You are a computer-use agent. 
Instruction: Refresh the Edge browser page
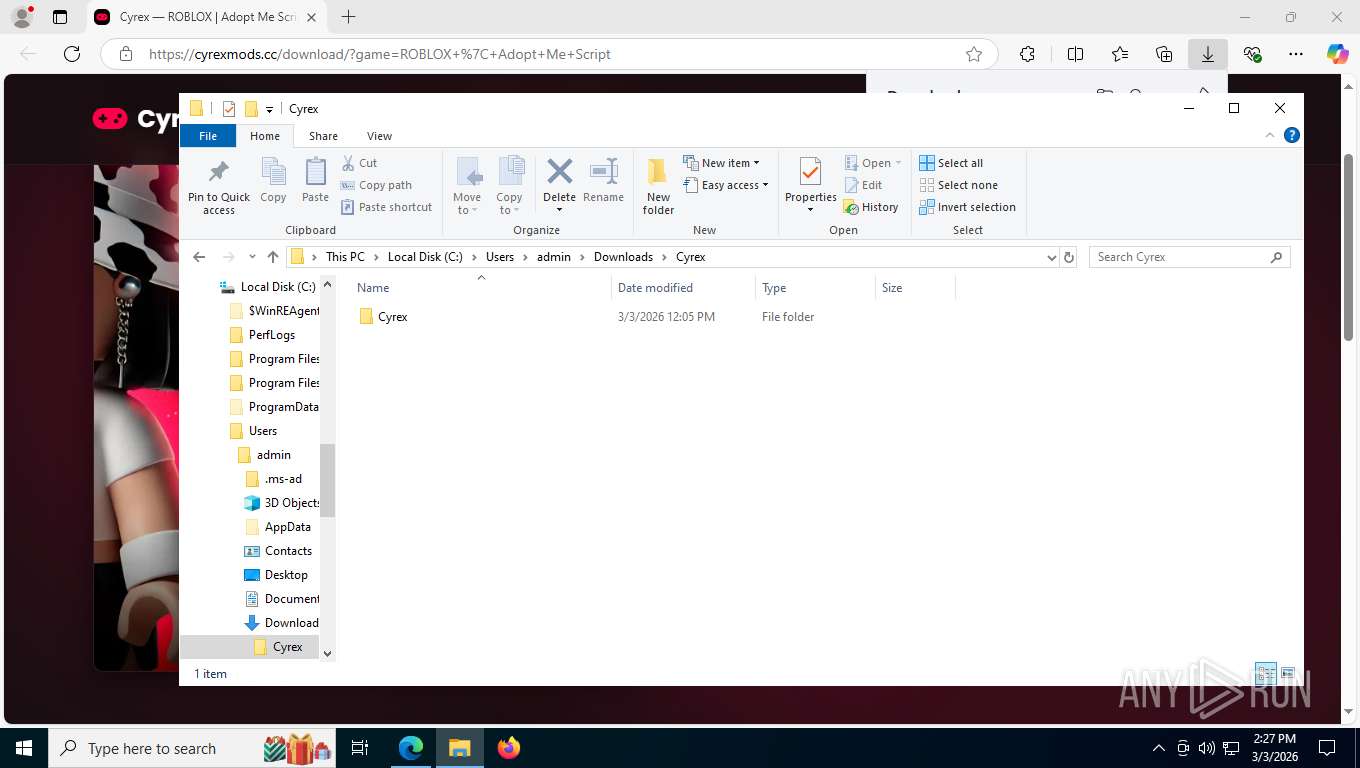tap(71, 54)
